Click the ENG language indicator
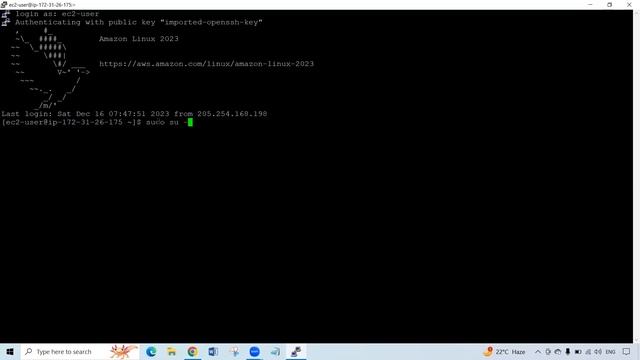Image resolution: width=640 pixels, height=360 pixels. click(x=611, y=352)
